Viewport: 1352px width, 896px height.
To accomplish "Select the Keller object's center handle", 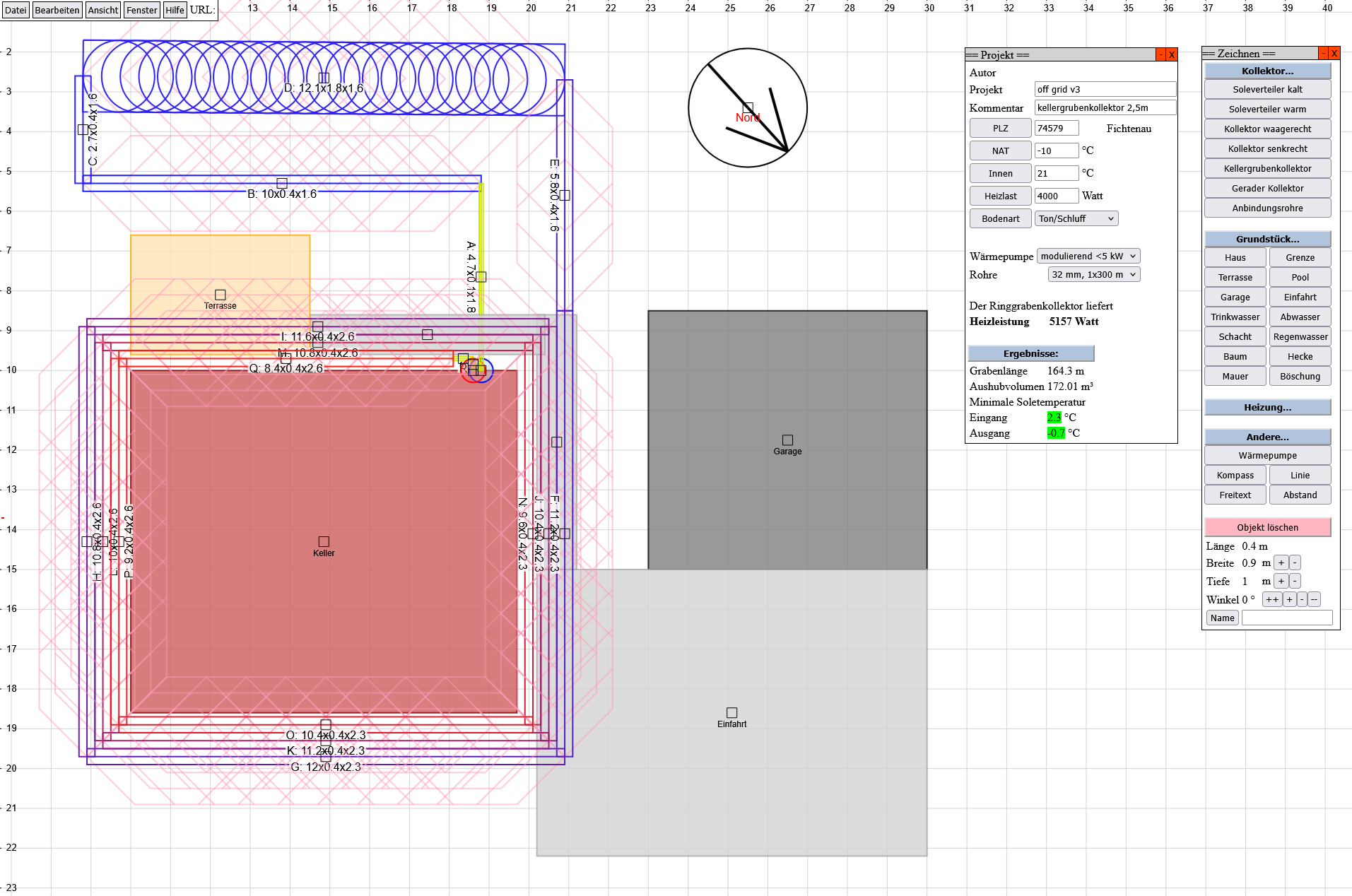I will (x=324, y=542).
